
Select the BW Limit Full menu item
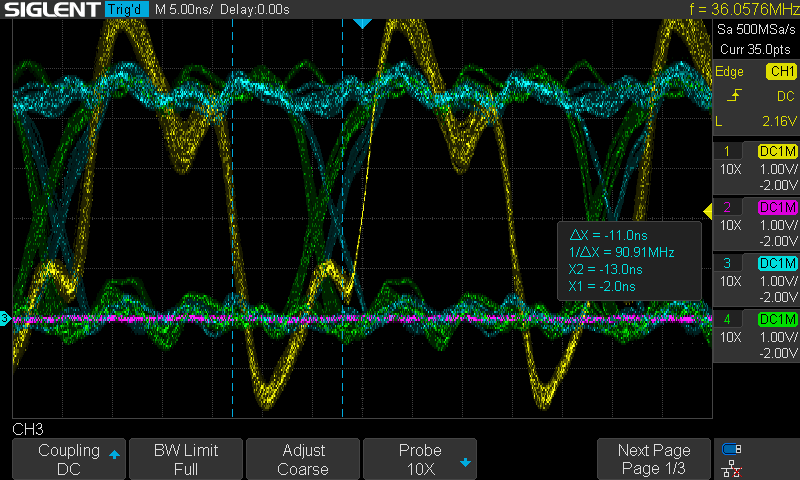click(x=185, y=460)
